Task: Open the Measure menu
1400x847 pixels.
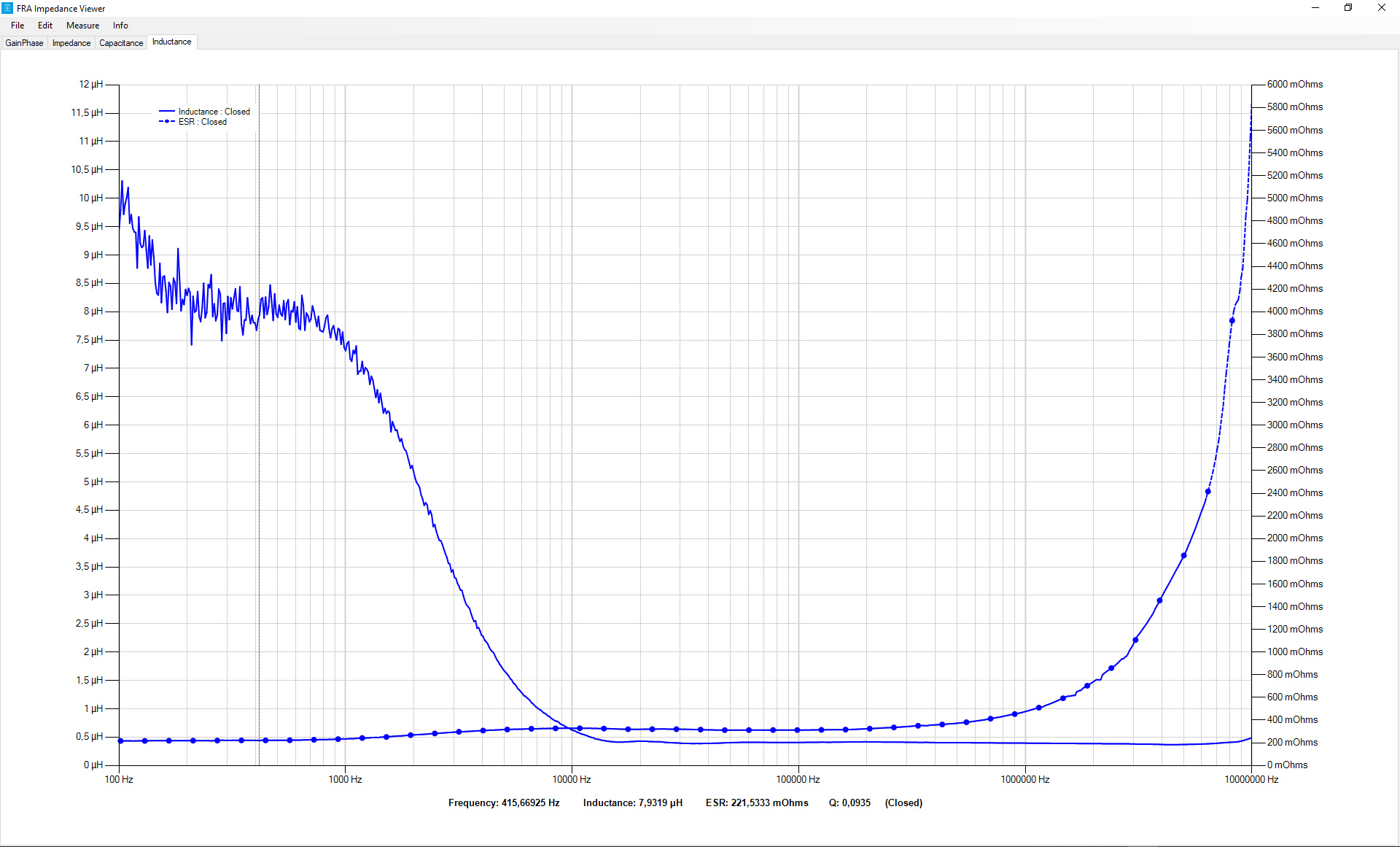Action: 82,26
